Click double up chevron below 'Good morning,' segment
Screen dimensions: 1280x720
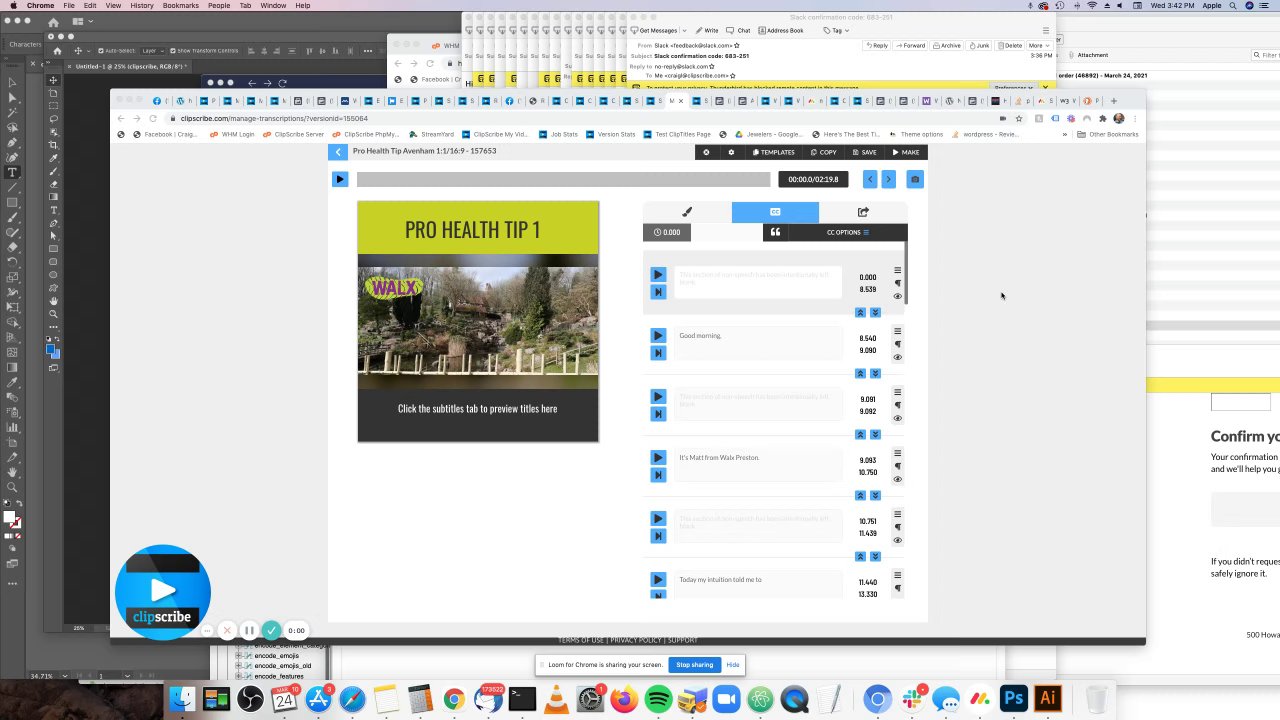tap(860, 374)
